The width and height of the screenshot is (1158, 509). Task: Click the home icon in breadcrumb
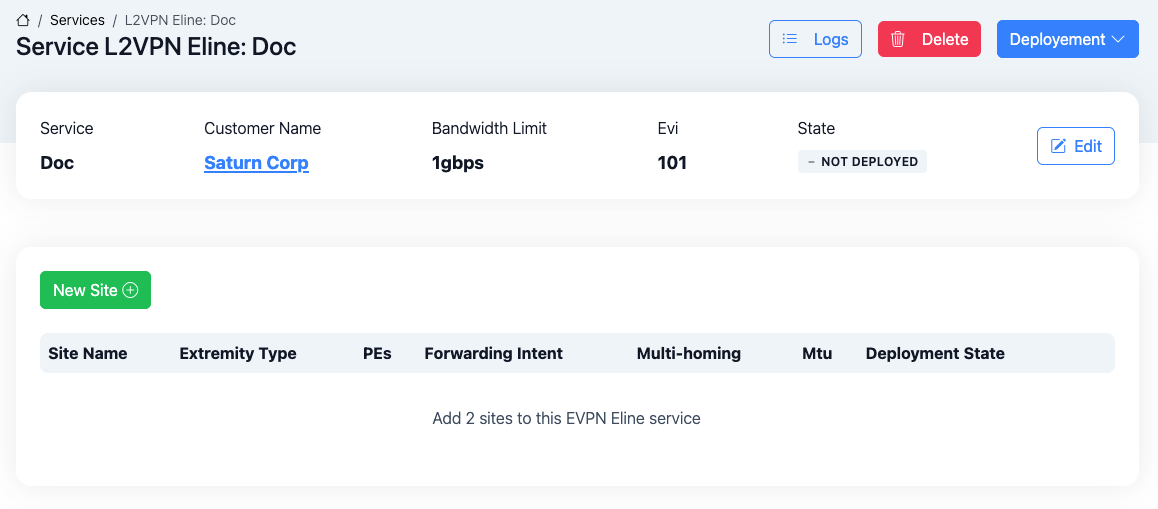(x=24, y=20)
